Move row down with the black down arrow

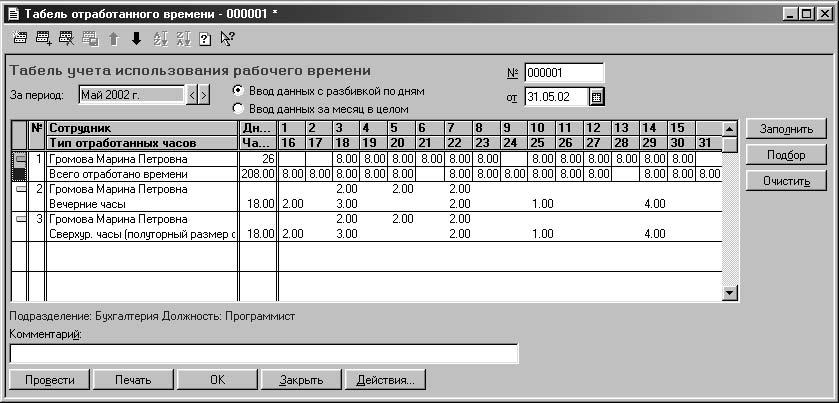[136, 39]
